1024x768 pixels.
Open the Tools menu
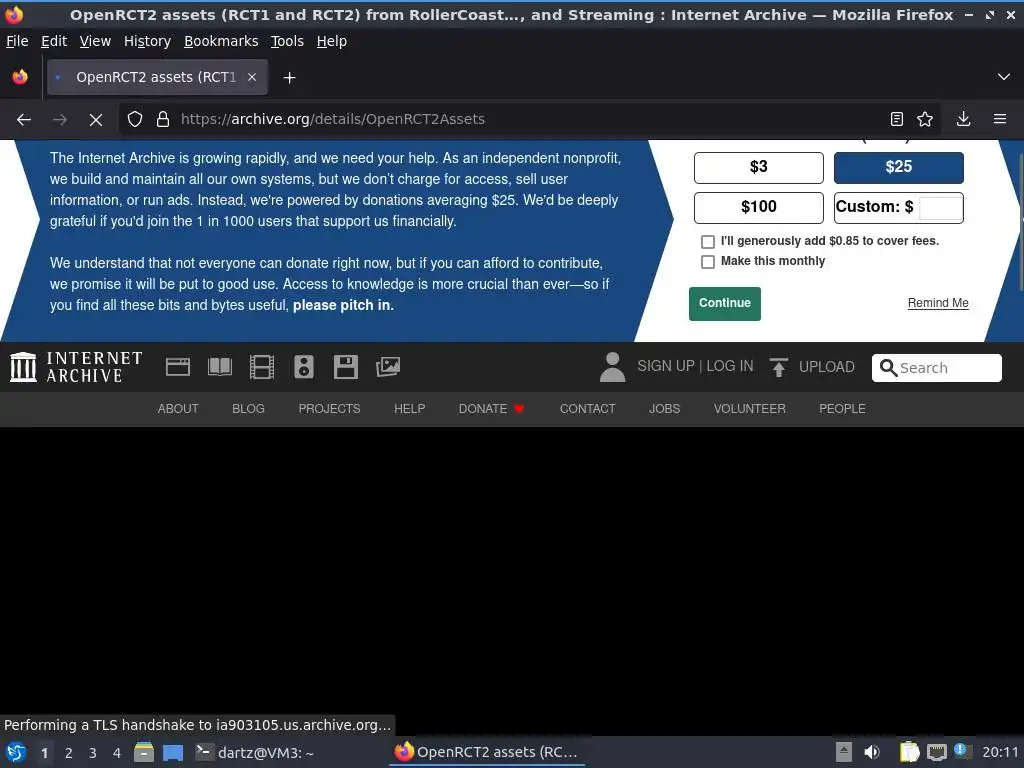click(x=287, y=41)
